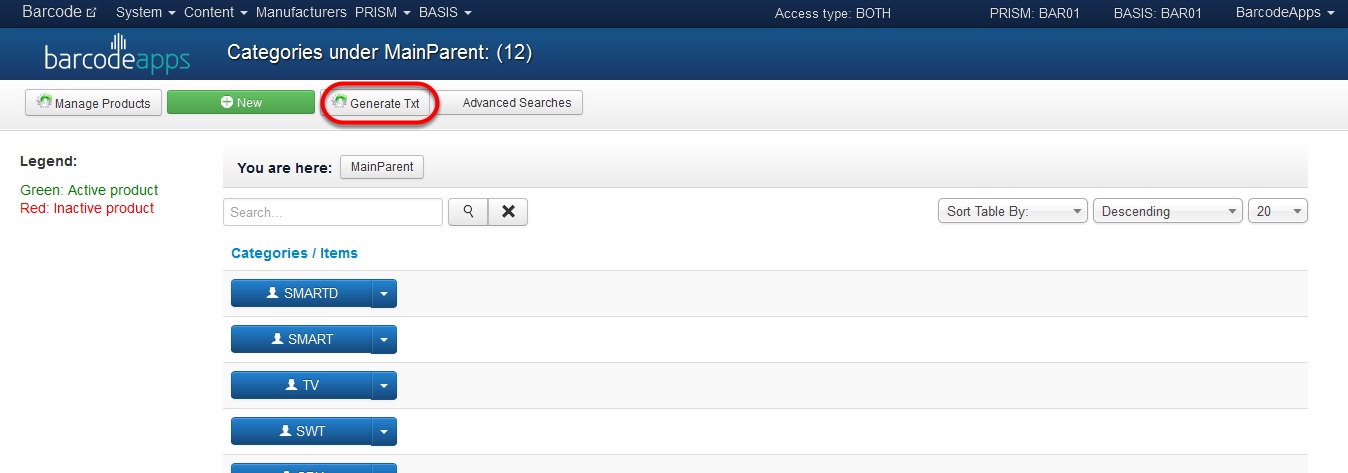Viewport: 1348px width, 473px height.
Task: Click the MainParent breadcrumb button
Action: click(x=382, y=167)
